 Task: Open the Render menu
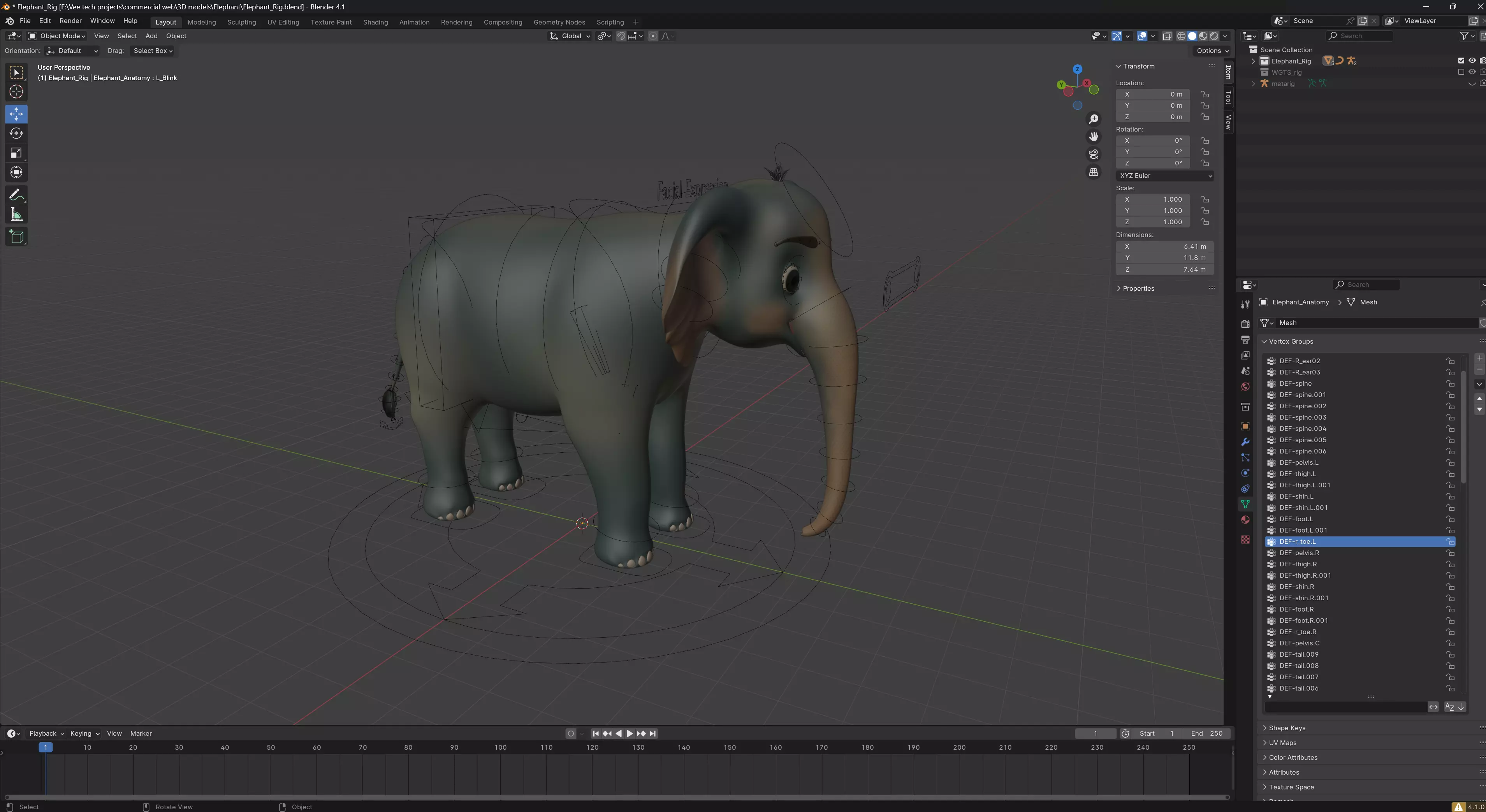click(x=70, y=21)
